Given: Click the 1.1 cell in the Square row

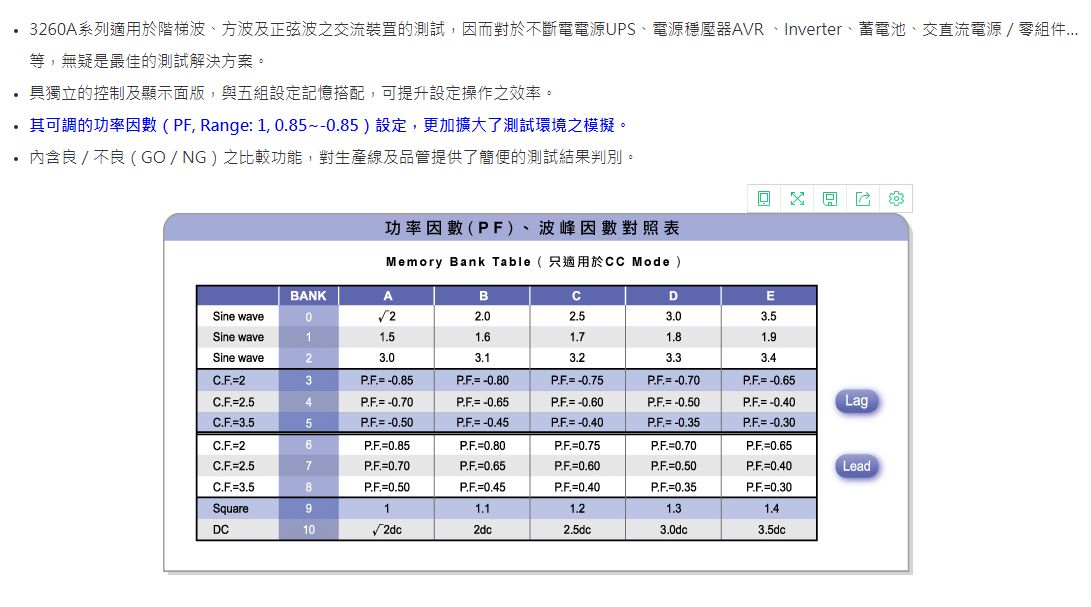Looking at the screenshot, I should click(x=482, y=509).
